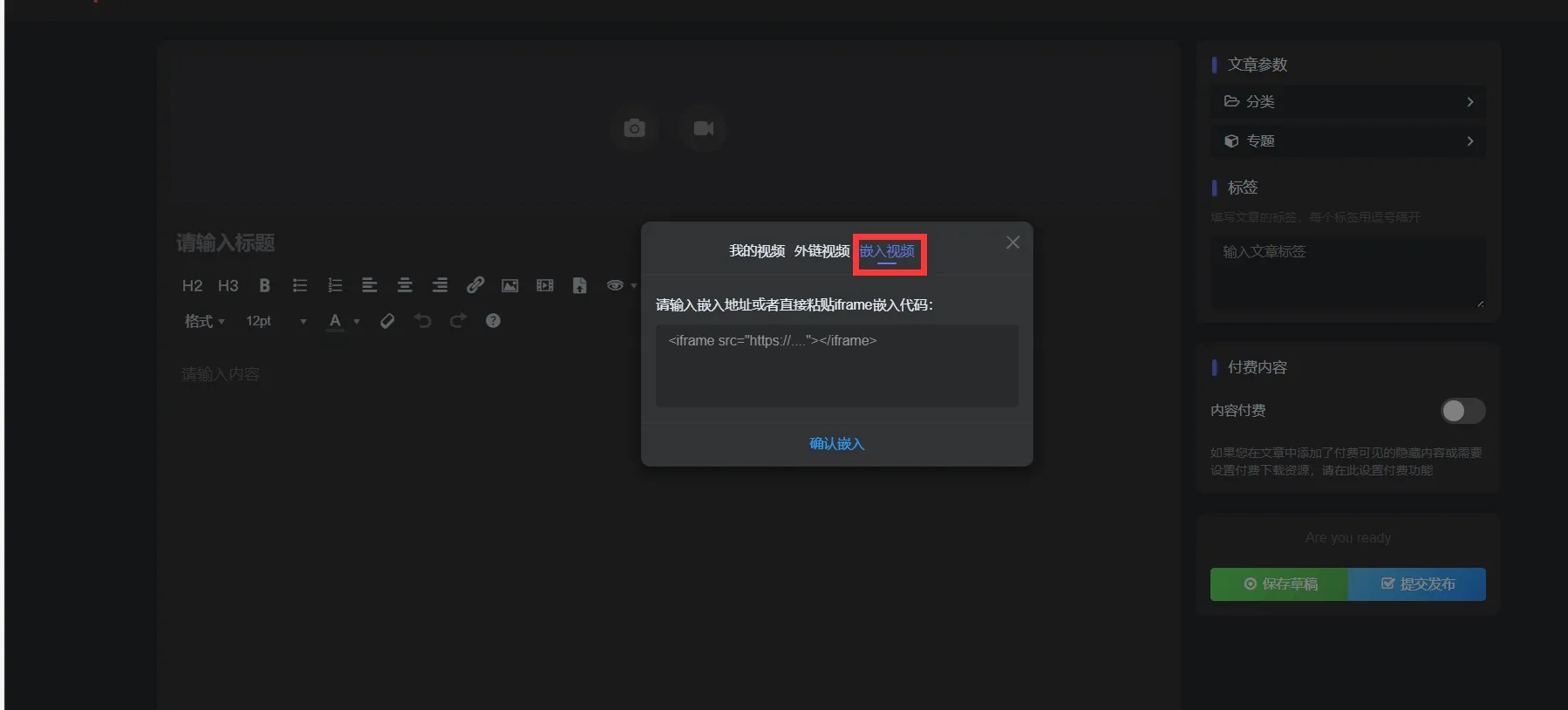Viewport: 1568px width, 710px height.
Task: Open the 格式 format dropdown
Action: (x=204, y=321)
